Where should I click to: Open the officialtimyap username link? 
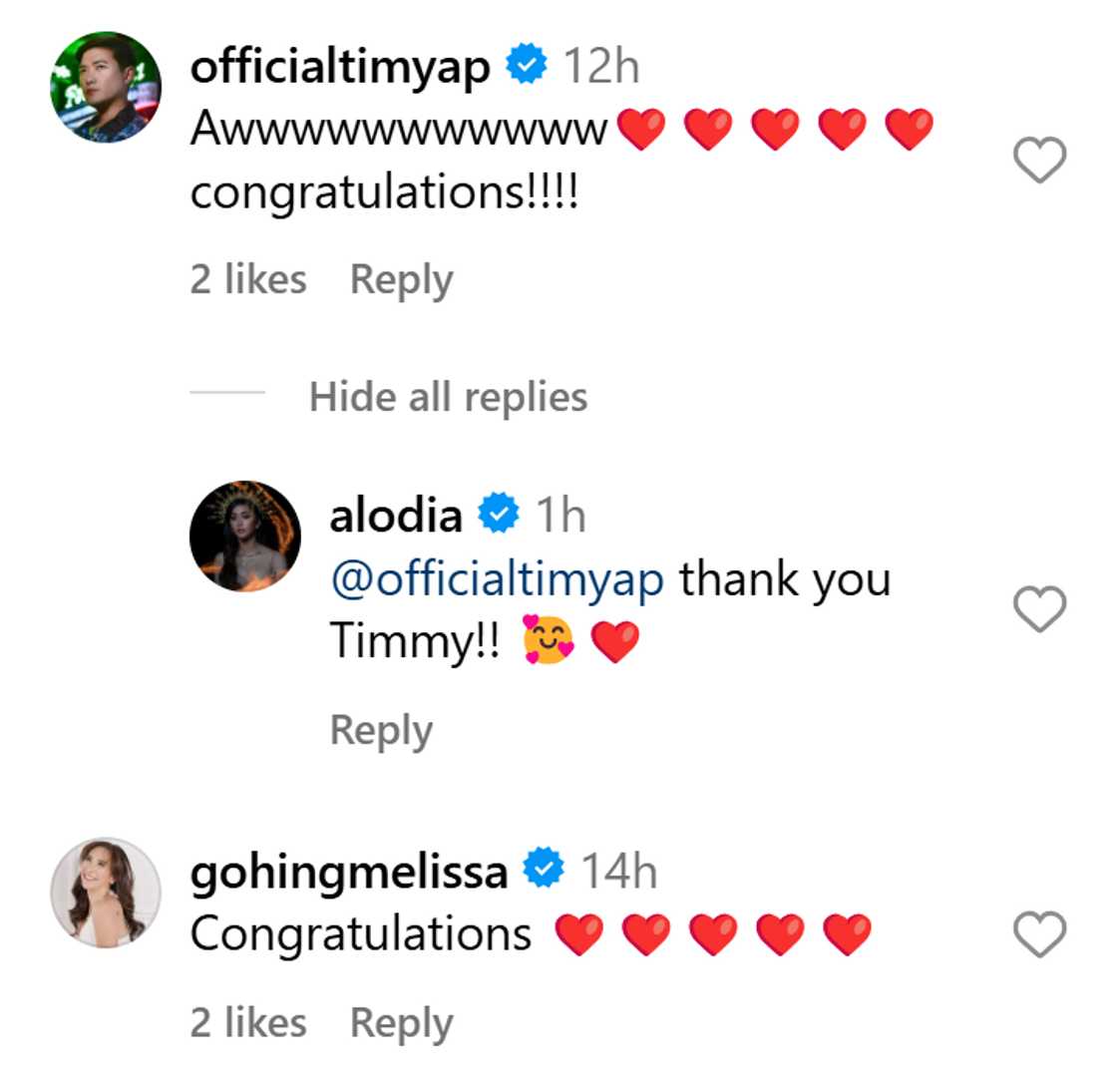[x=340, y=67]
